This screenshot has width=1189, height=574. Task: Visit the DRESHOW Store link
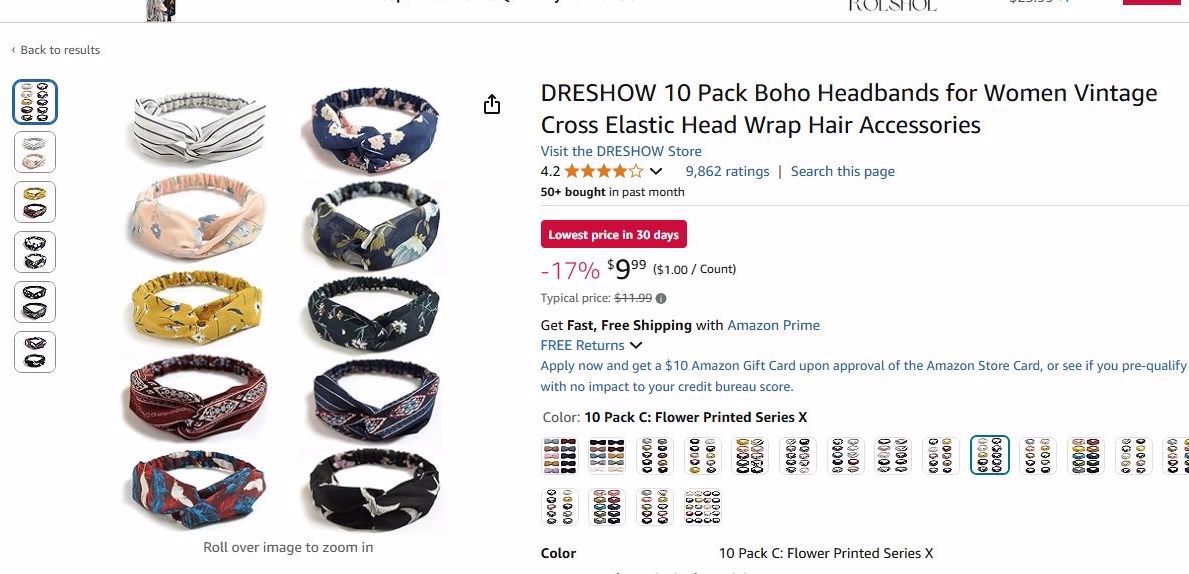(x=621, y=151)
